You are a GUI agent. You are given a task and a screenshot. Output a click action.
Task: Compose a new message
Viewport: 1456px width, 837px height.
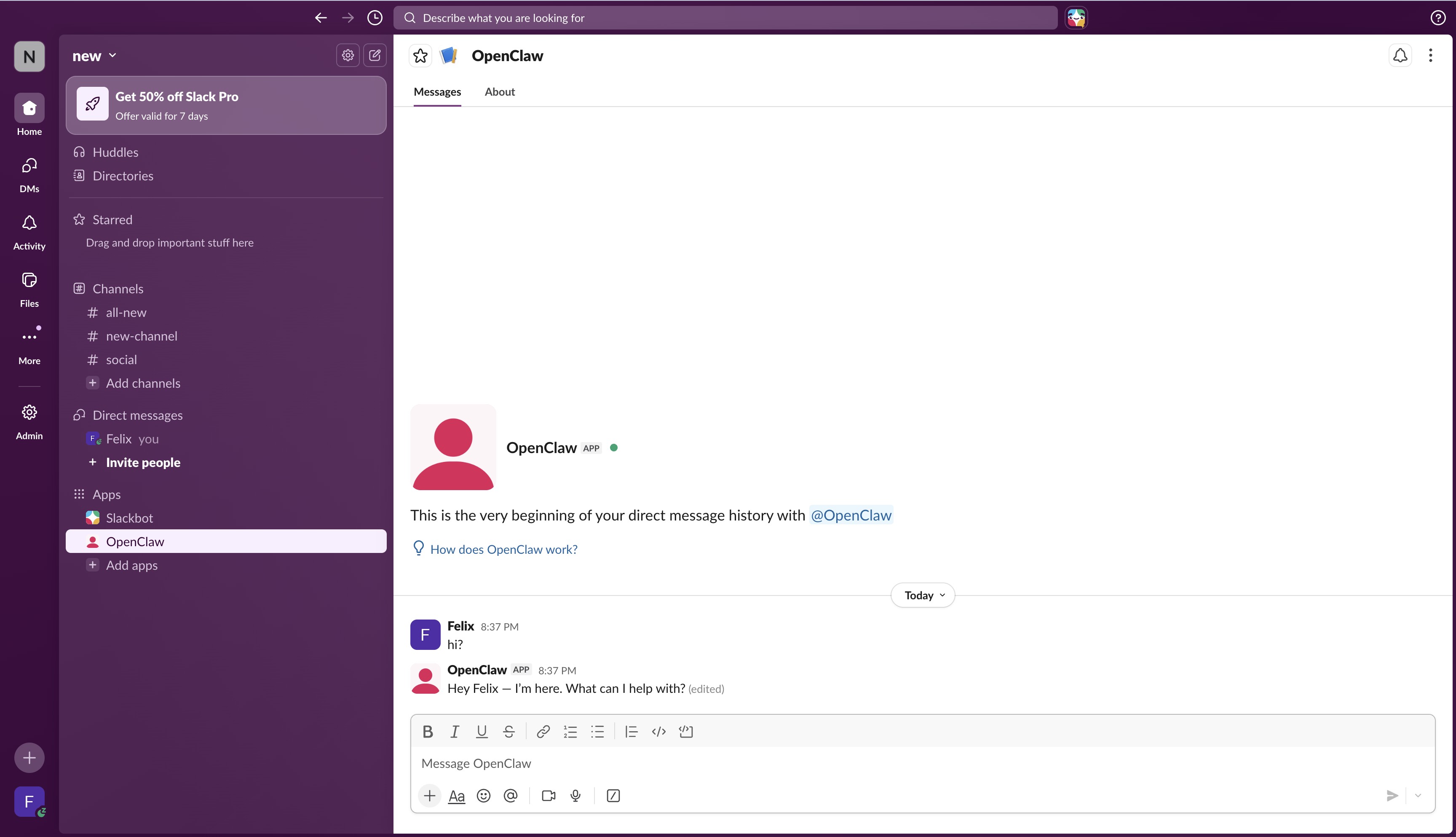pyautogui.click(x=375, y=55)
